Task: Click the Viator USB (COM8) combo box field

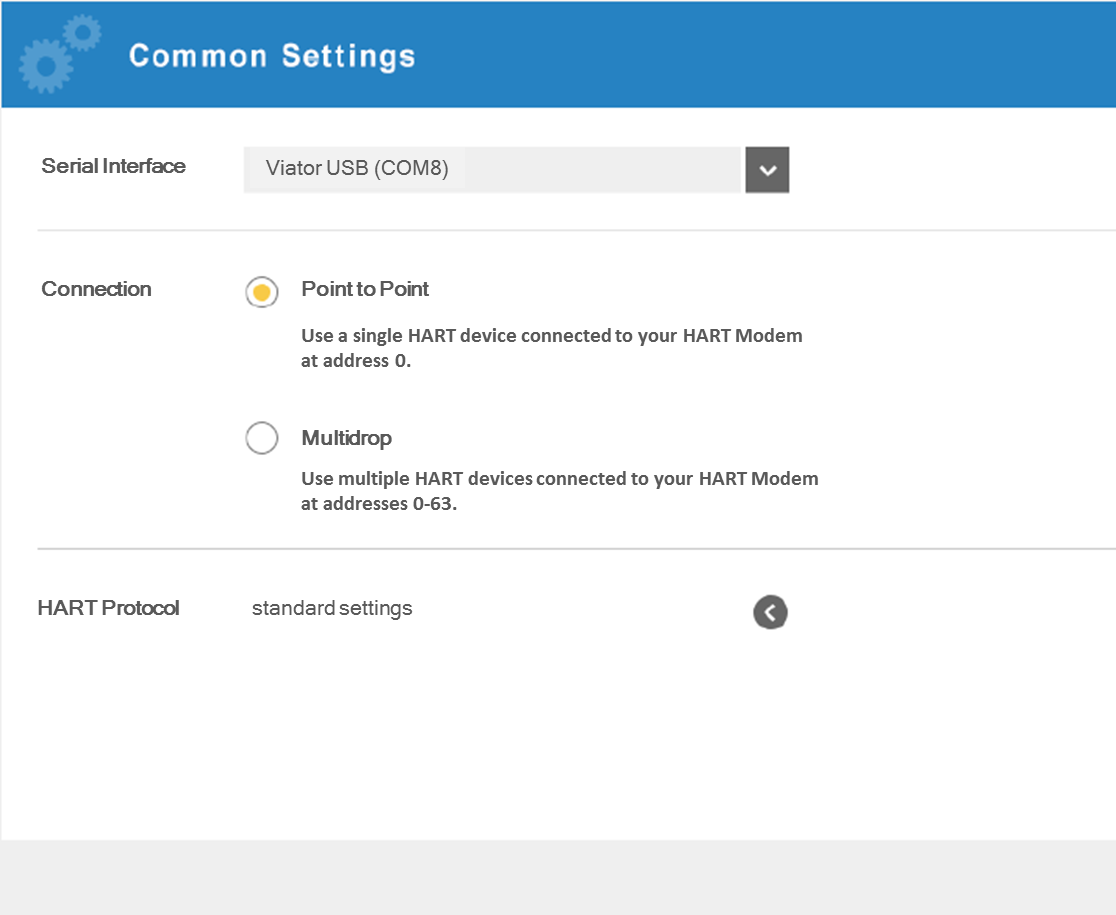Action: [x=492, y=169]
